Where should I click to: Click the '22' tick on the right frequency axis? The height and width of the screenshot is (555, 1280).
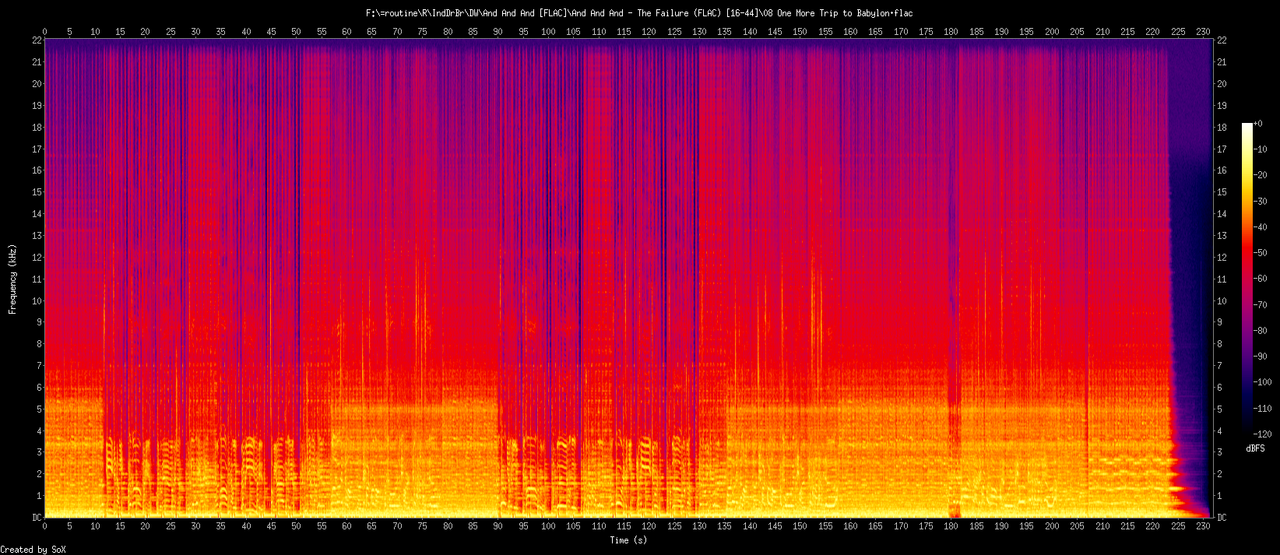click(1221, 40)
